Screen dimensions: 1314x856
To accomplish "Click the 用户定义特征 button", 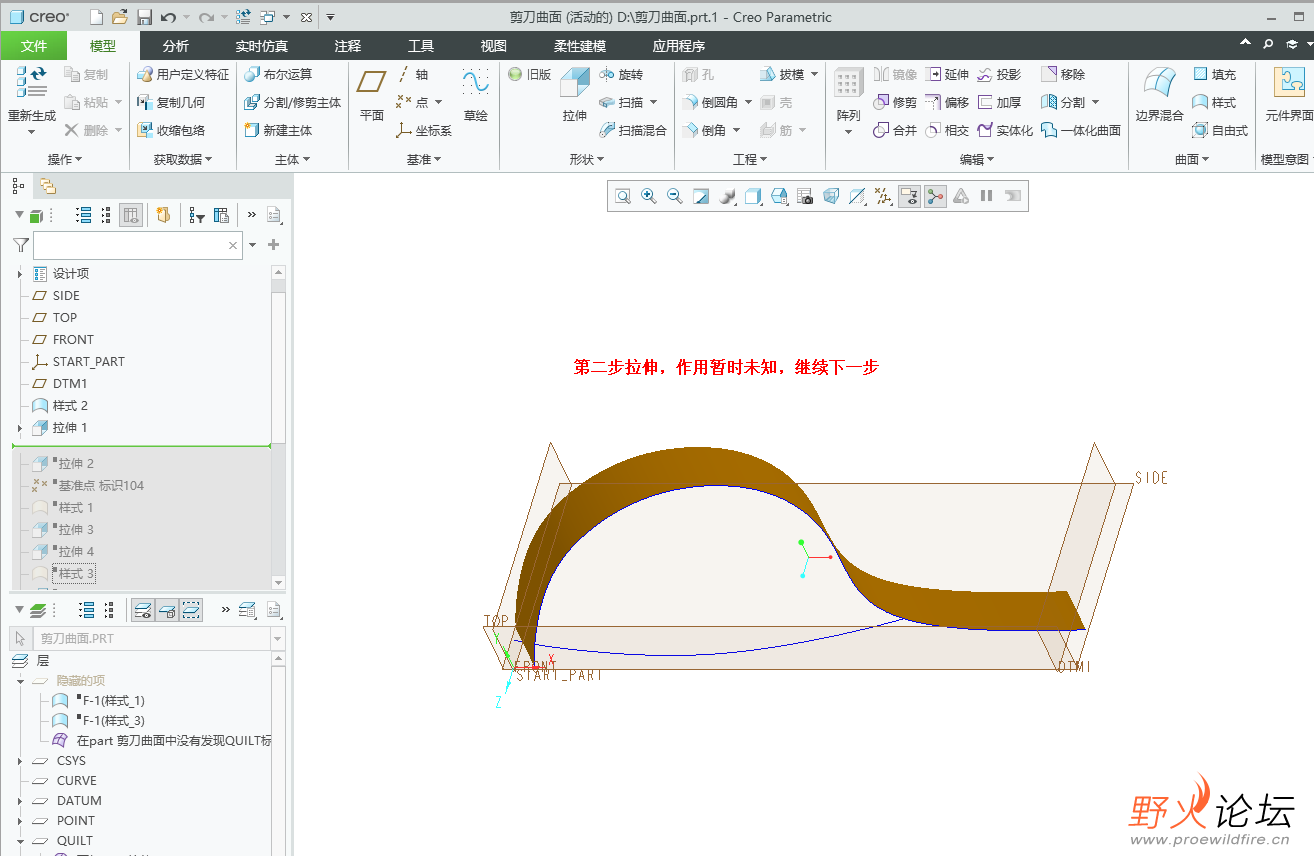I will point(183,75).
